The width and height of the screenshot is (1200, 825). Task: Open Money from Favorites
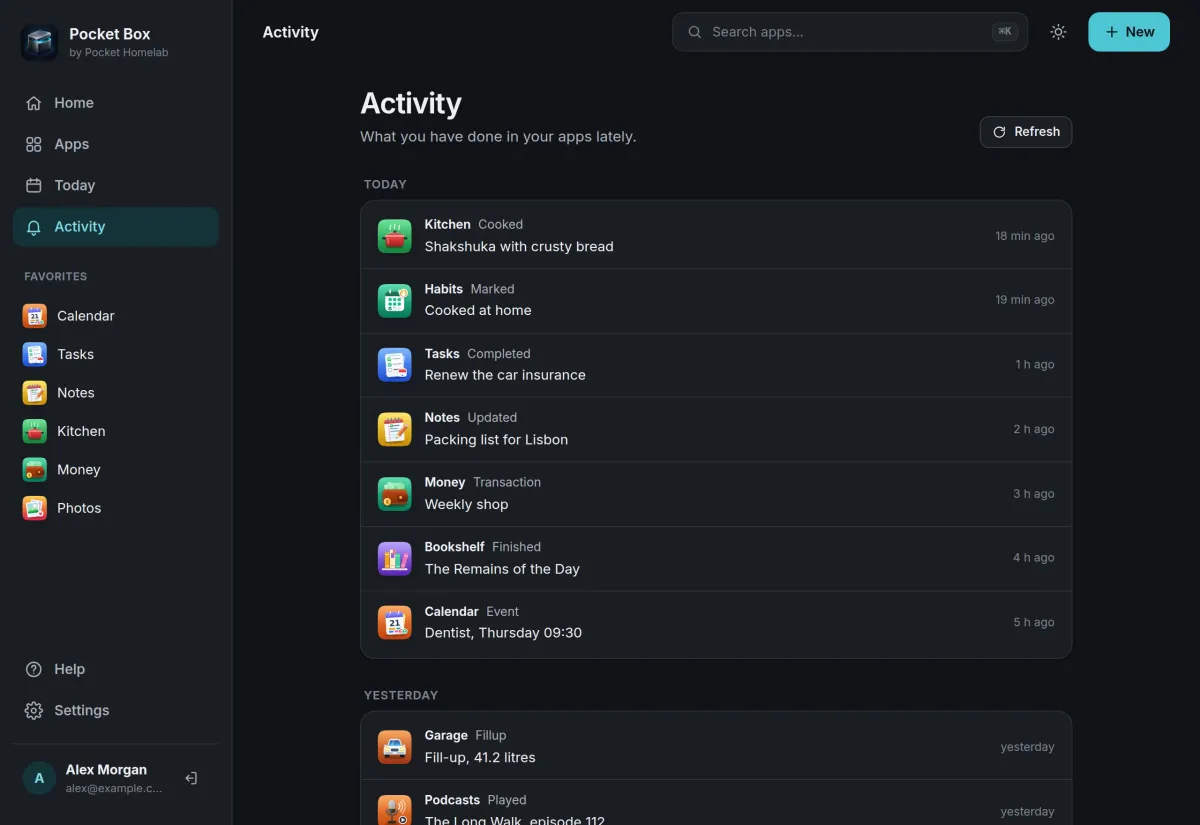(116, 470)
